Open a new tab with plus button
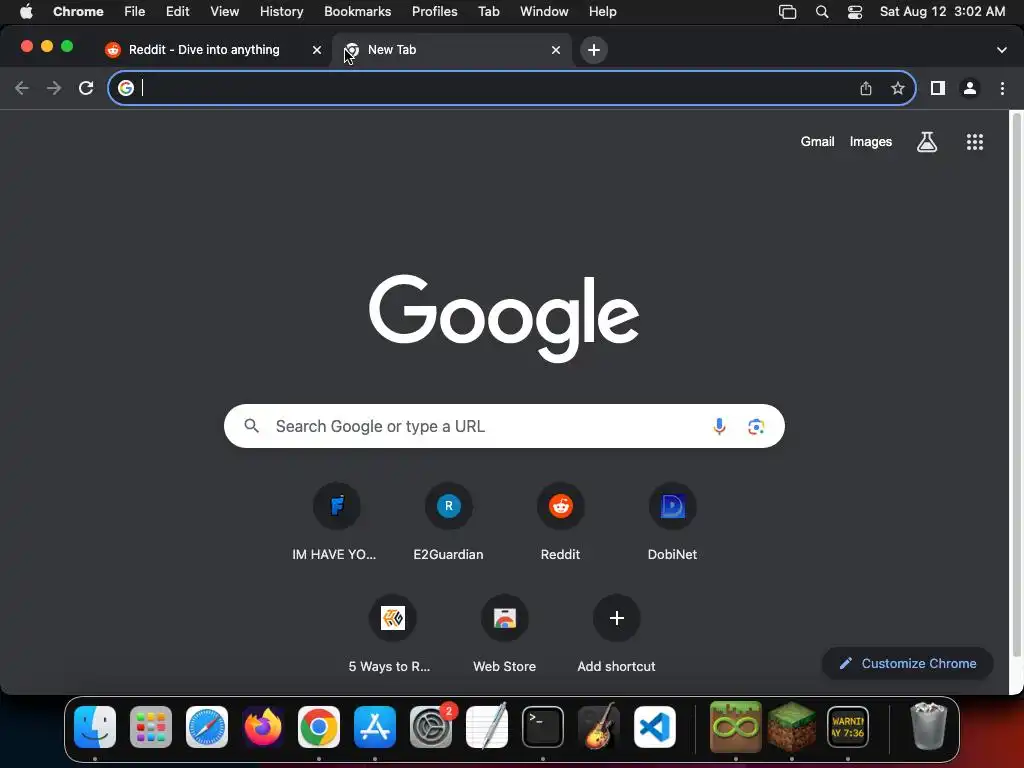 pyautogui.click(x=594, y=50)
